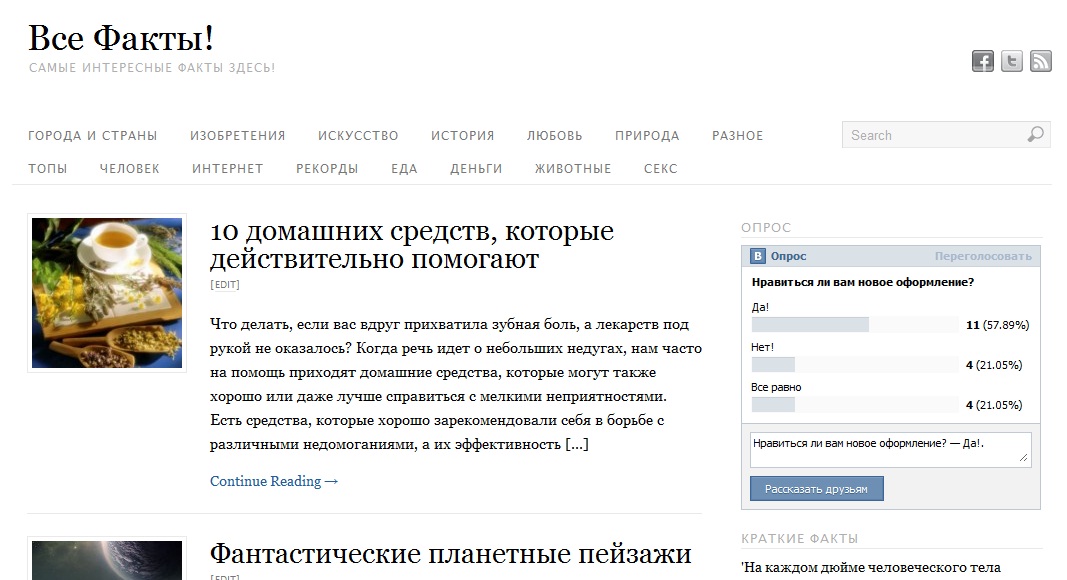
Task: Click Переголосовать to revote in the poll
Action: click(x=985, y=256)
